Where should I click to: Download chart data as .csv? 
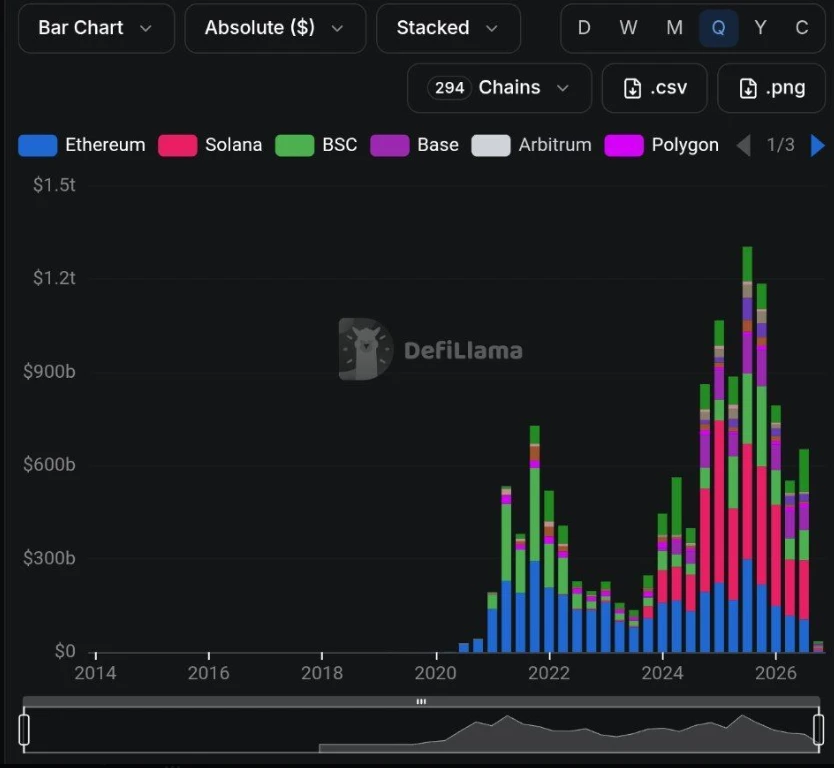655,88
